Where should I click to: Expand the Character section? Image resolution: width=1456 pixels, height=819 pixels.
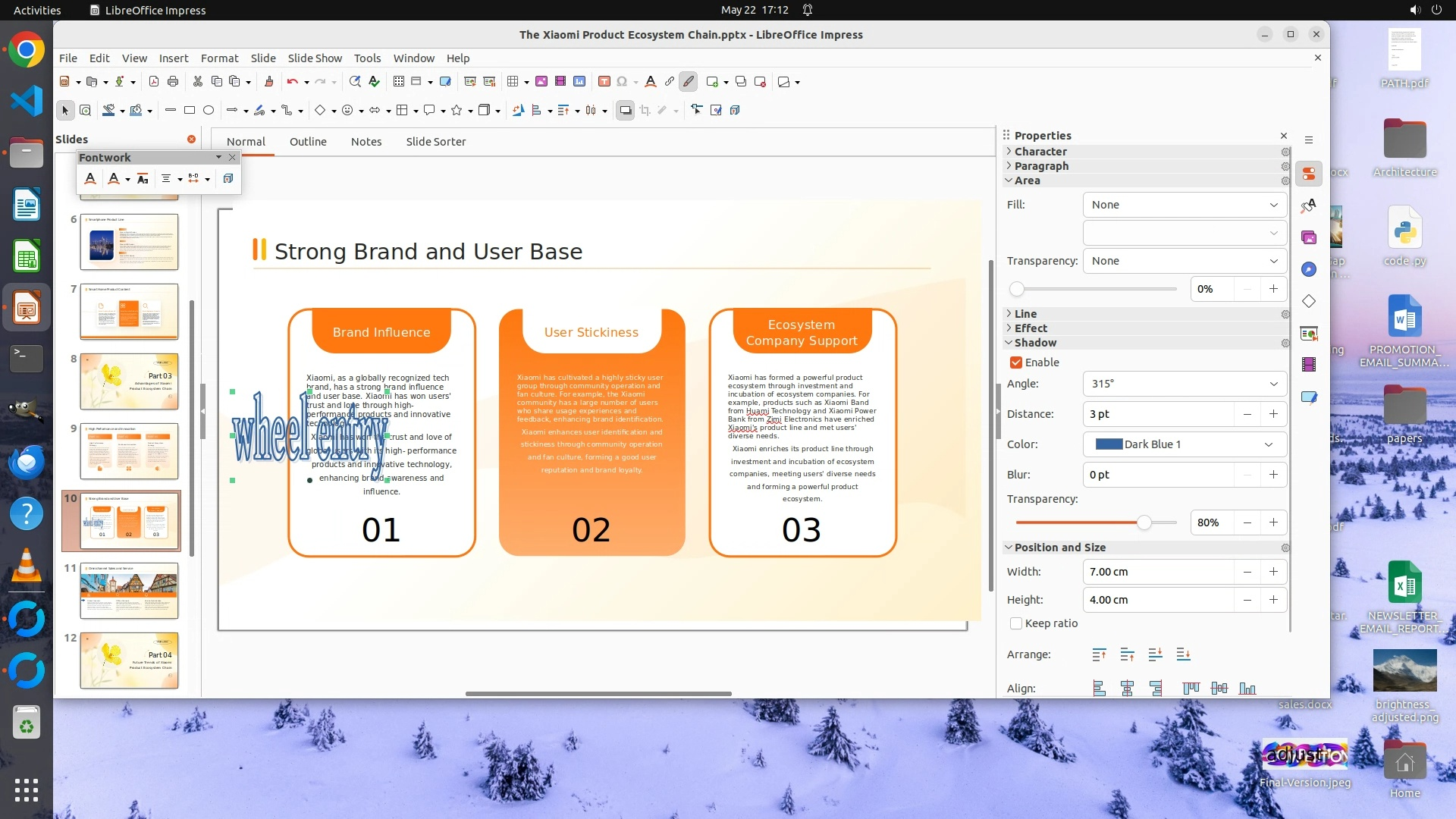click(1040, 152)
